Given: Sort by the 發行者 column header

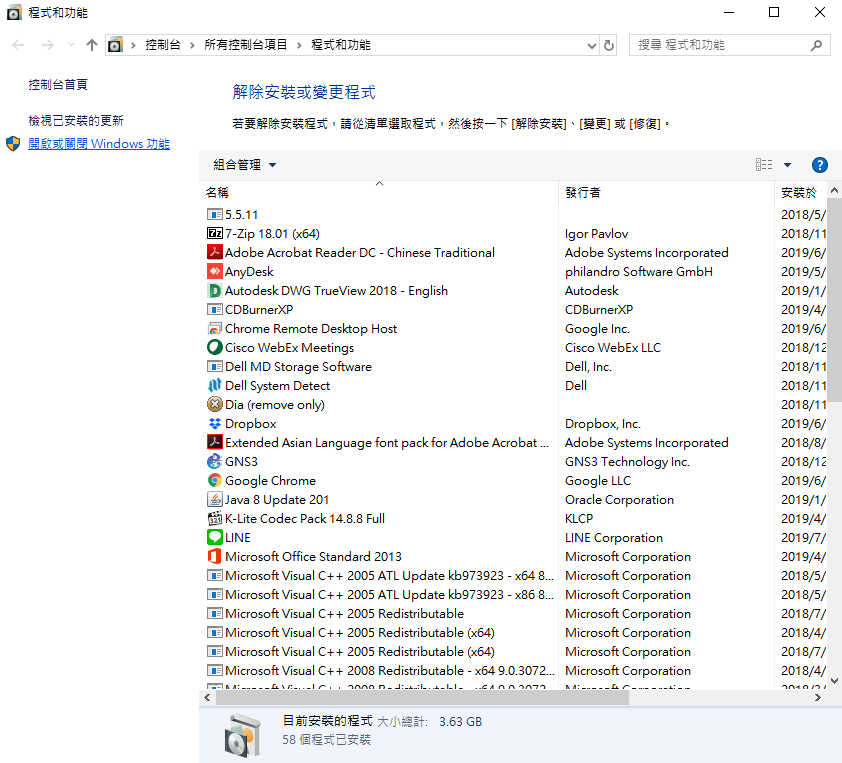Looking at the screenshot, I should click(x=666, y=192).
